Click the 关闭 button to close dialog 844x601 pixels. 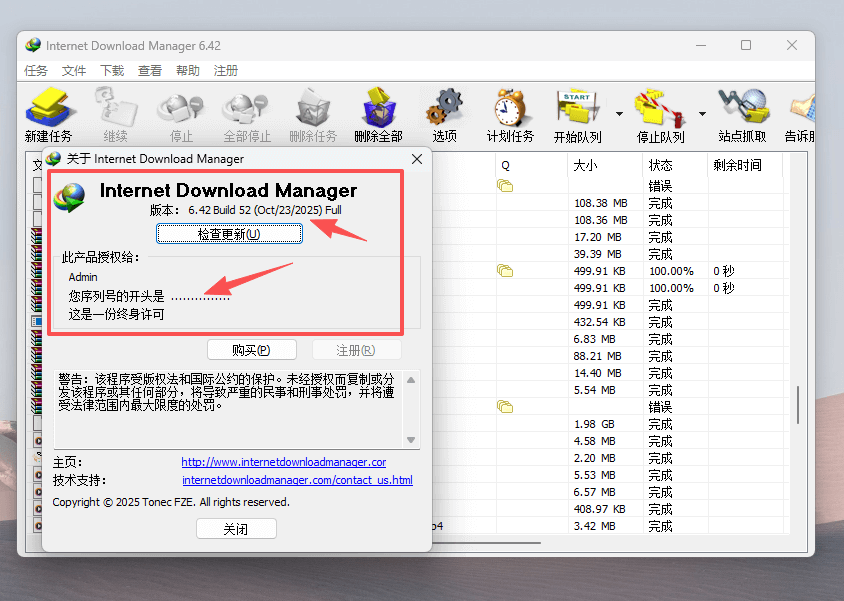click(x=236, y=528)
